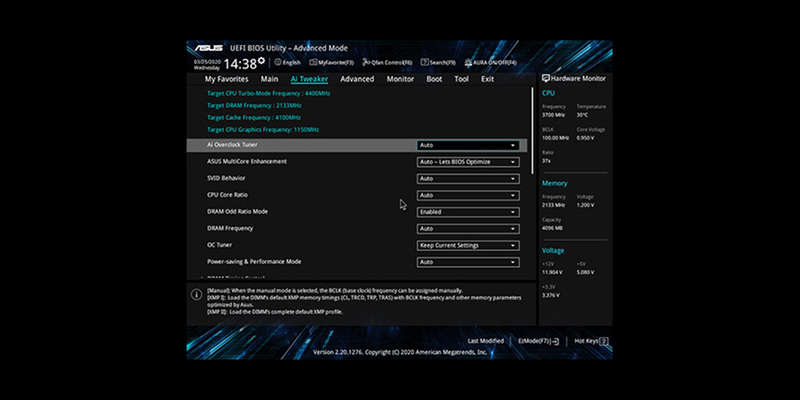The width and height of the screenshot is (800, 400).
Task: Click the +12V 11.904 V reading
Action: point(552,272)
